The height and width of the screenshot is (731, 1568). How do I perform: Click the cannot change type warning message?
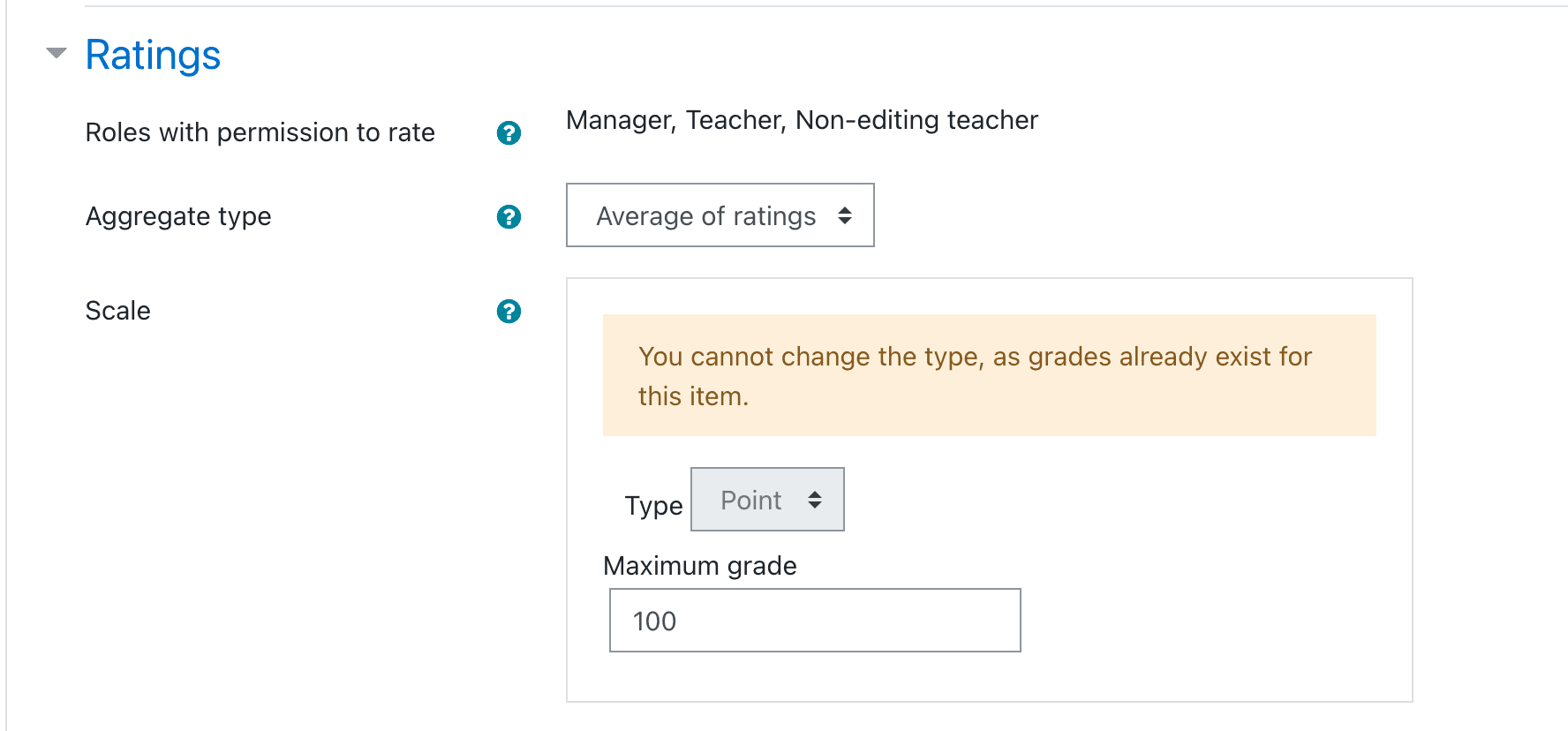coord(990,375)
